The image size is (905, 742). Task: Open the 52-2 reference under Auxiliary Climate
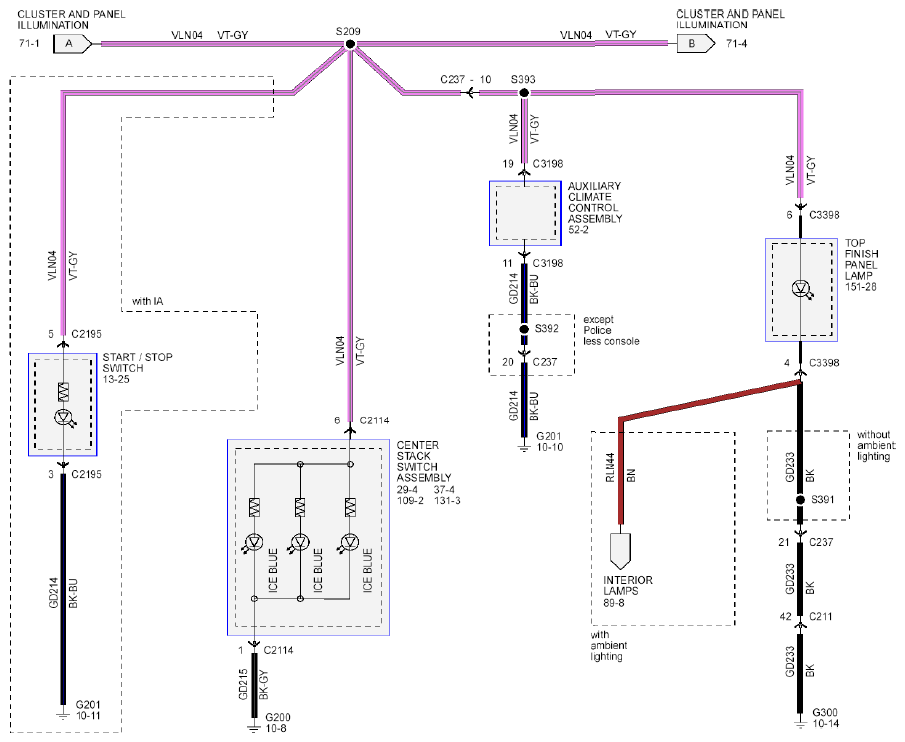pos(578,230)
